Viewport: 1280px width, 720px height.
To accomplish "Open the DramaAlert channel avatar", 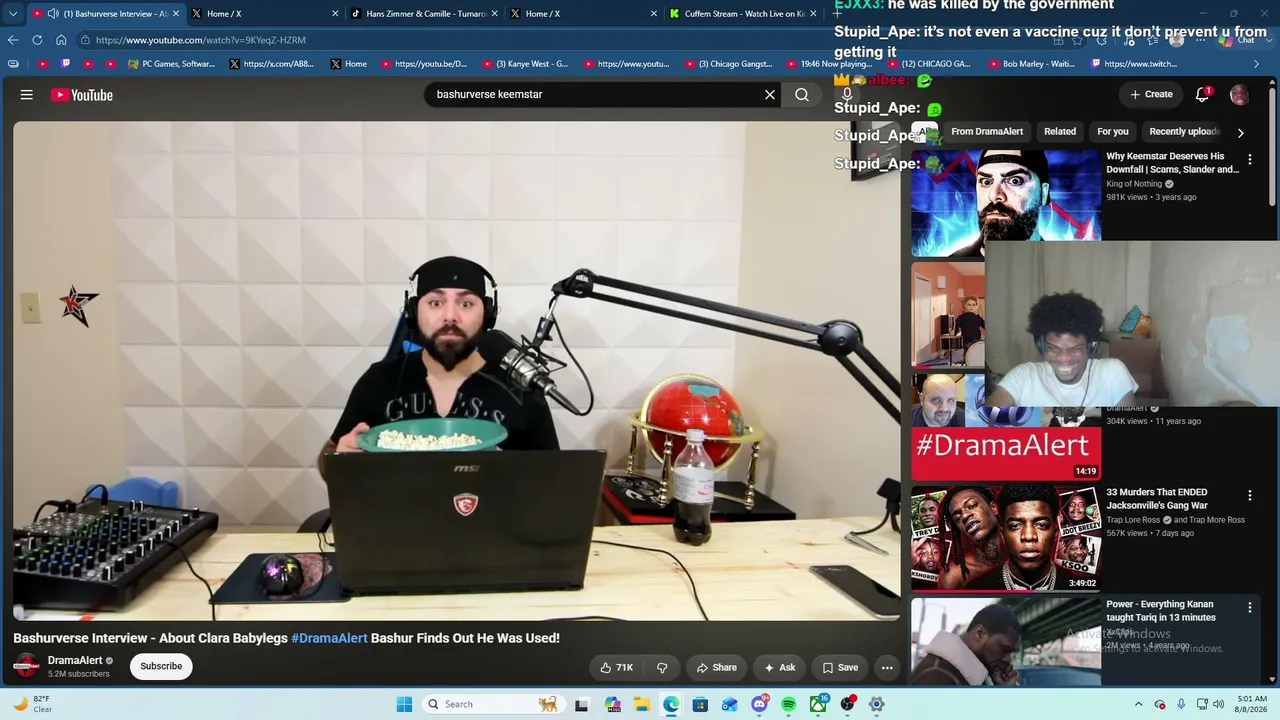I will coord(27,666).
